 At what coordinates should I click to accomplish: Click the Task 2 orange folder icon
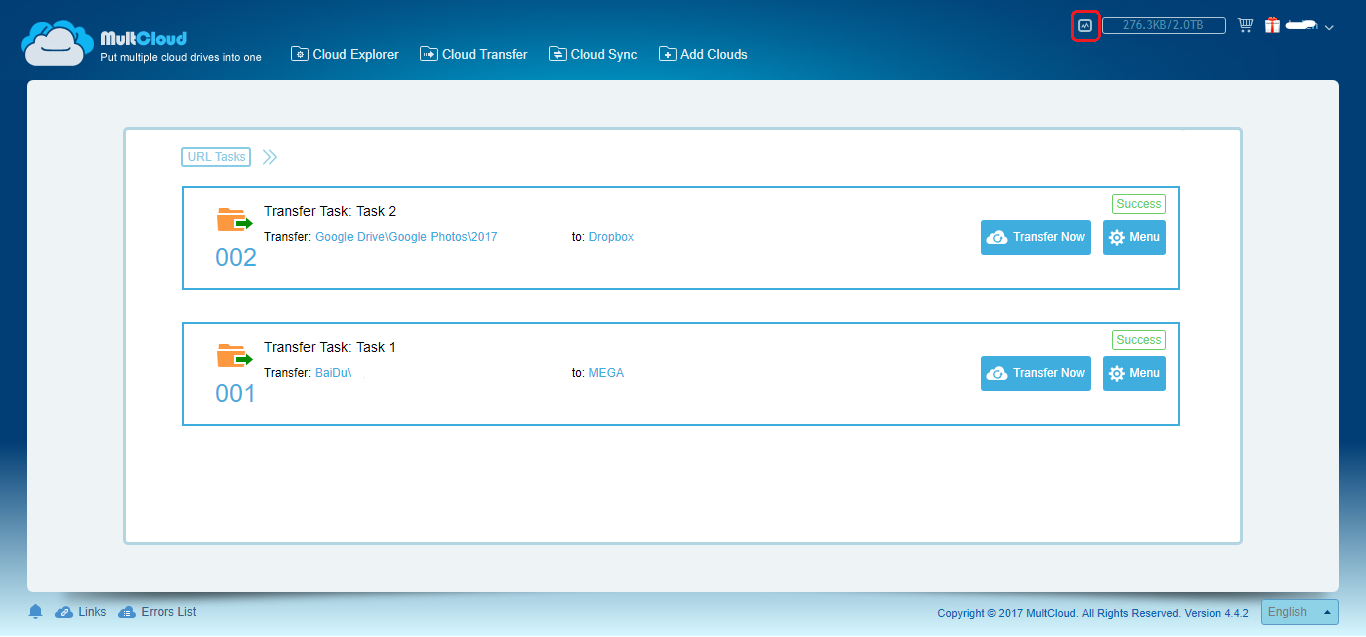click(x=234, y=220)
